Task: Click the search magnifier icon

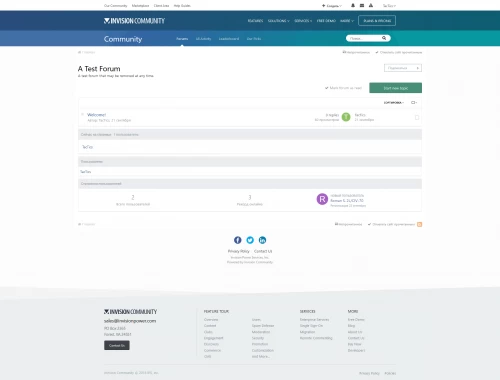Action: [x=384, y=38]
